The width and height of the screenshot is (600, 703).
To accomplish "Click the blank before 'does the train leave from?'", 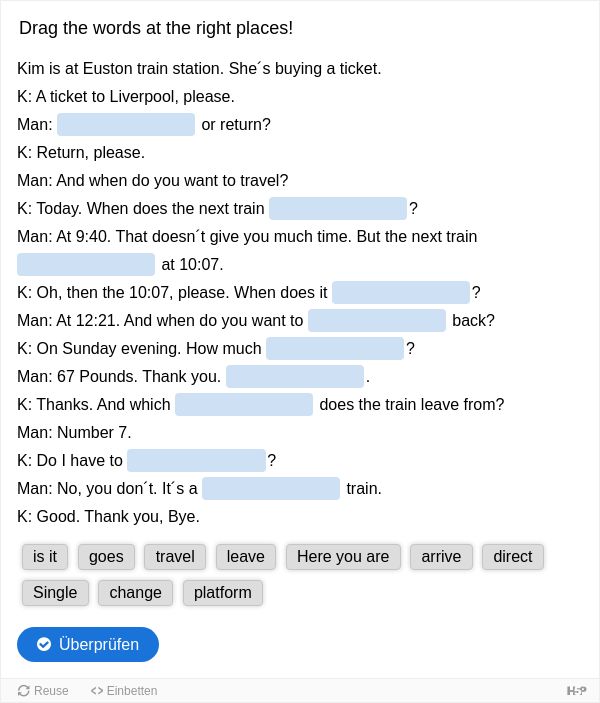I will [244, 404].
